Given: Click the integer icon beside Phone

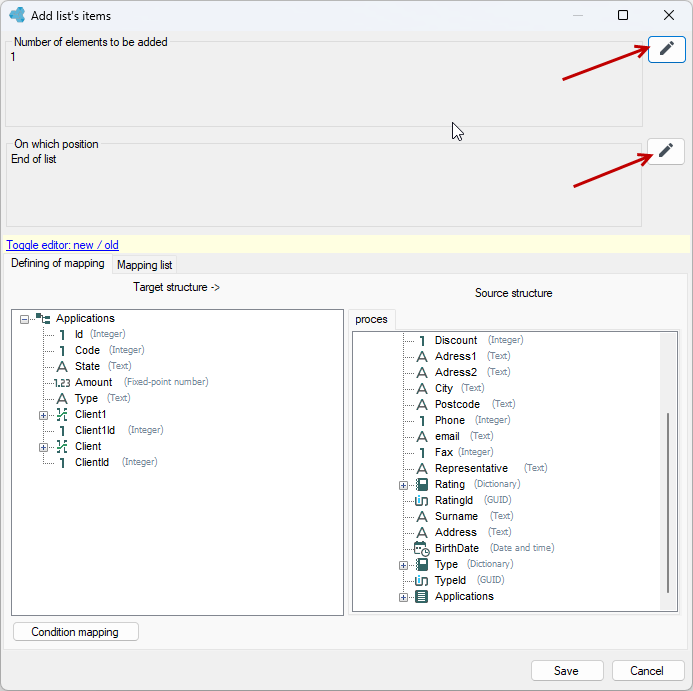Looking at the screenshot, I should [x=422, y=420].
